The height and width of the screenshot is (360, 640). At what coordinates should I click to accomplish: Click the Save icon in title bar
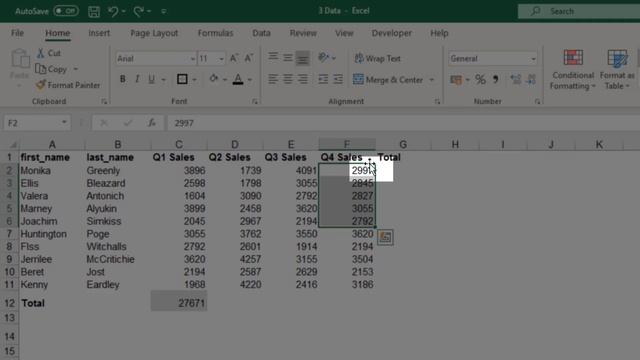click(x=94, y=11)
